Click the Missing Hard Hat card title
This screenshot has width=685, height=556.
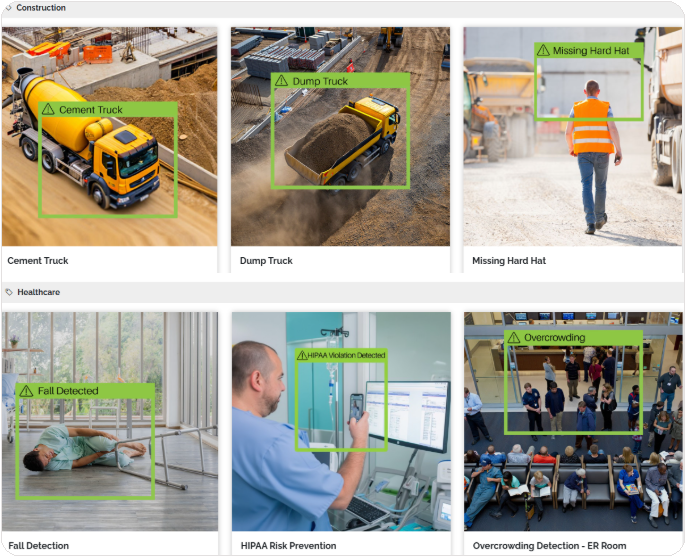509,261
